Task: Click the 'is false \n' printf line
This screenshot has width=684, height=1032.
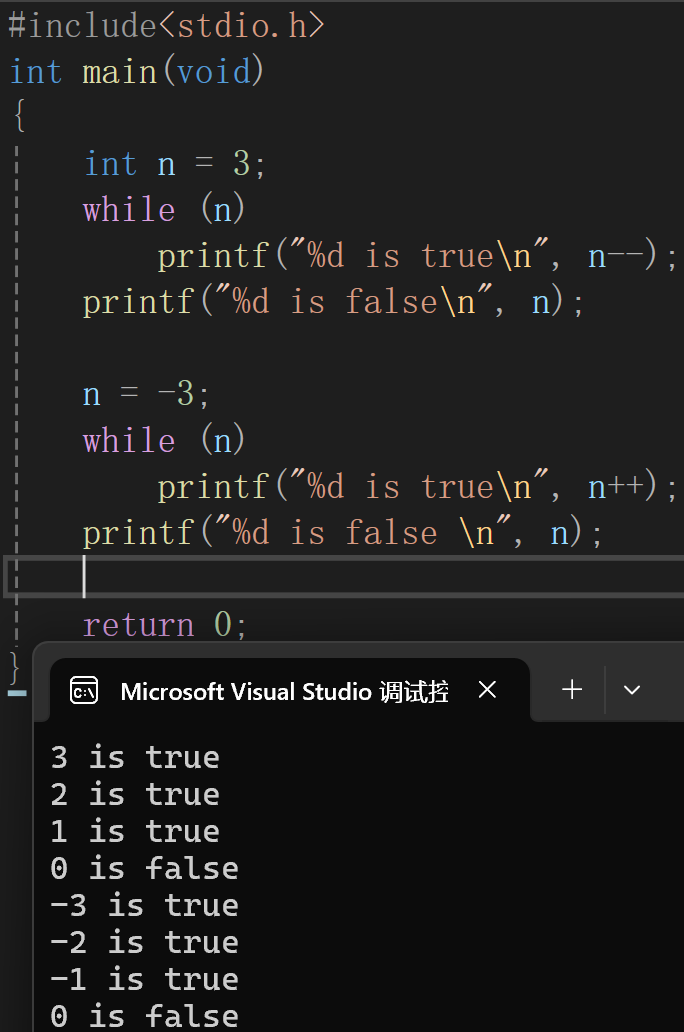Action: pos(342,532)
